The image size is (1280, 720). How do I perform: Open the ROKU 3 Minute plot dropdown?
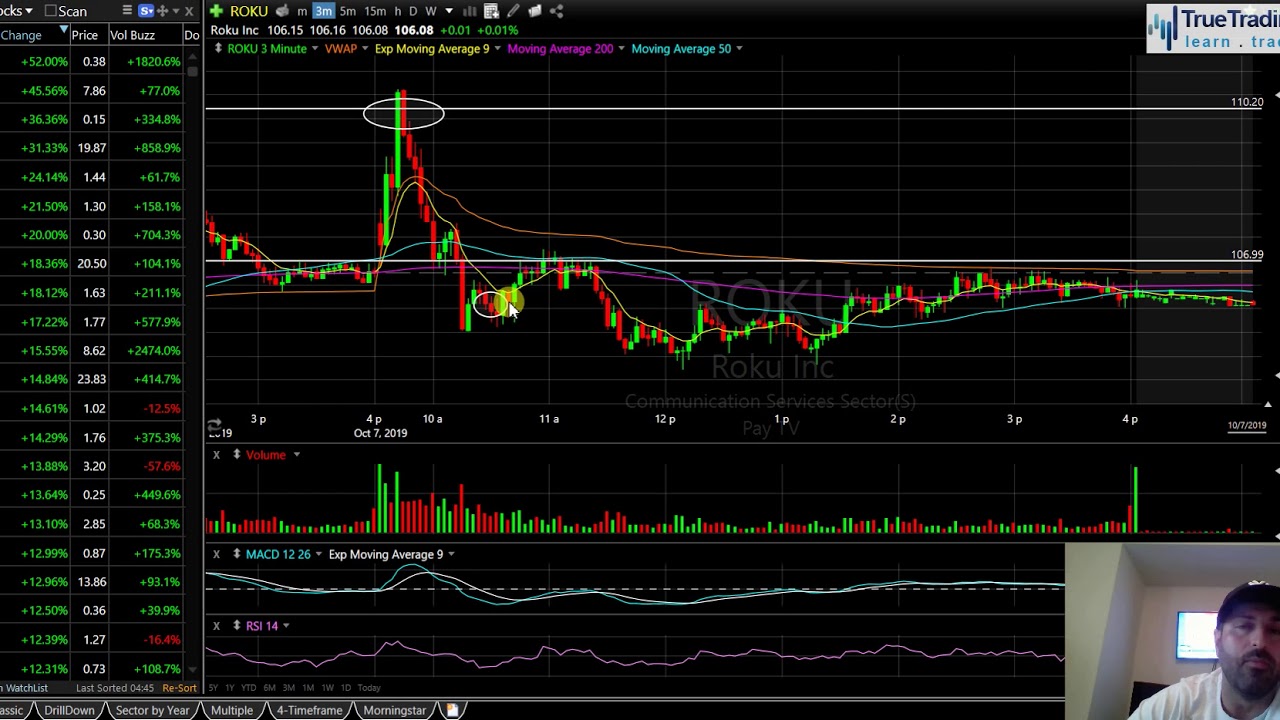point(314,49)
